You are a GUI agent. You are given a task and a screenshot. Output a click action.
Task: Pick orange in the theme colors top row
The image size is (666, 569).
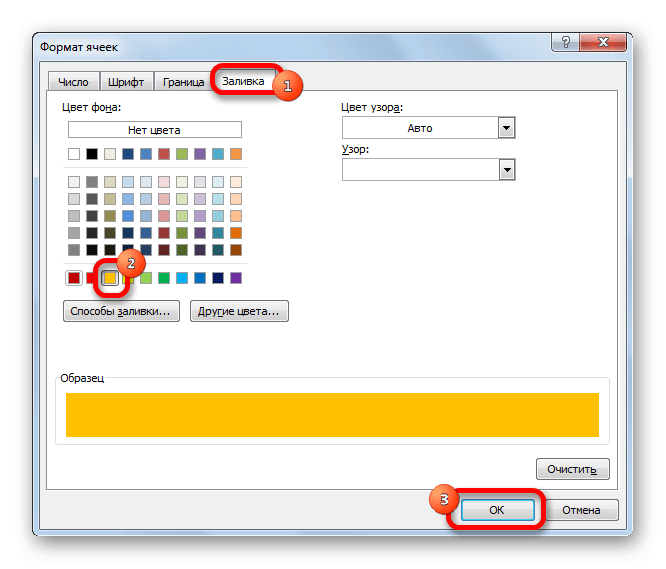pyautogui.click(x=236, y=154)
